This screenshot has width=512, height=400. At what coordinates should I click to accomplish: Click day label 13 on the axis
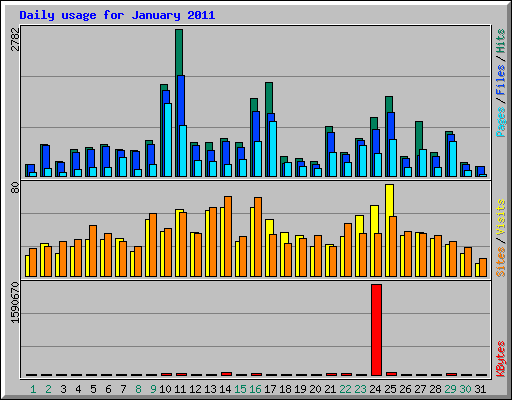click(210, 389)
